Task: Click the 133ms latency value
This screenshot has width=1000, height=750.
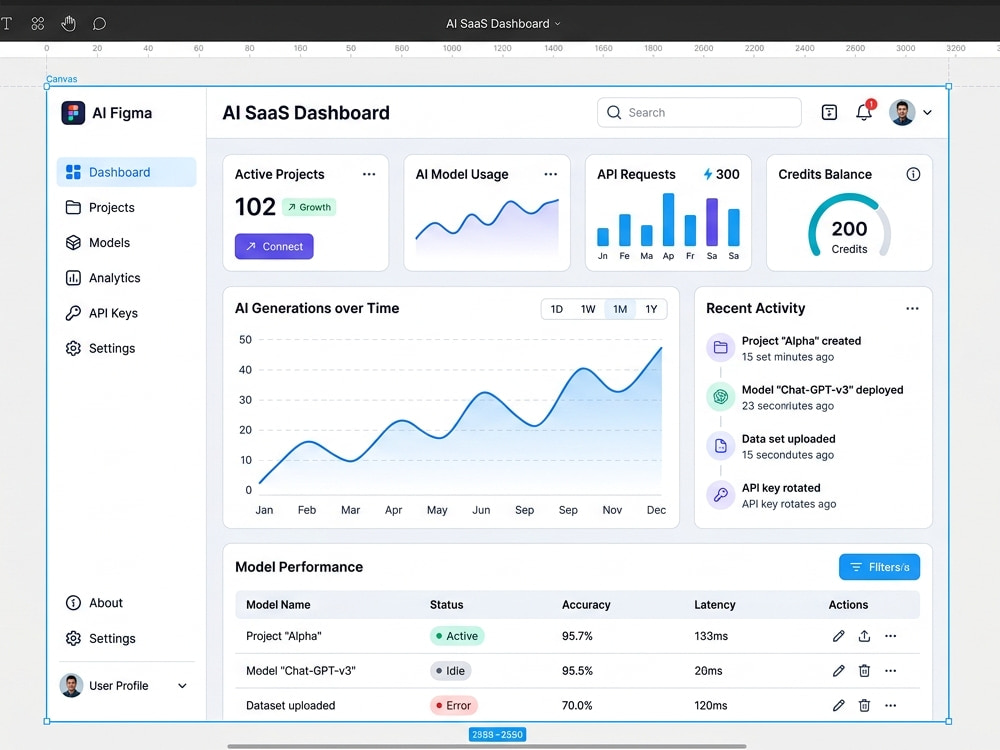Action: 711,636
